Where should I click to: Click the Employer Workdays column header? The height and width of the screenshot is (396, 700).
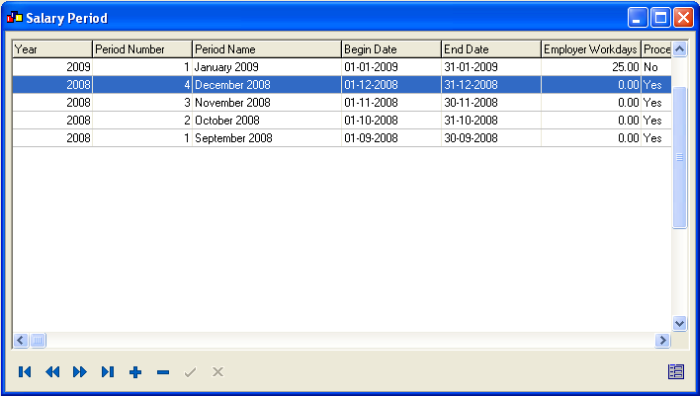pyautogui.click(x=592, y=49)
